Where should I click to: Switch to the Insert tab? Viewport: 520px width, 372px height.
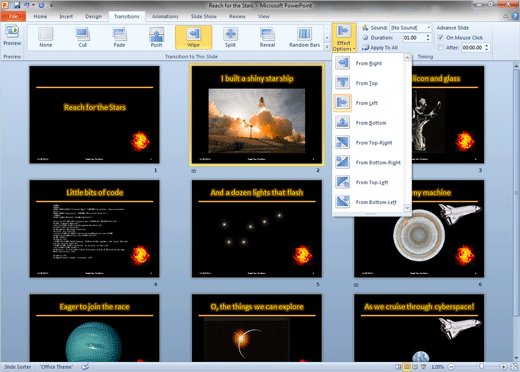66,16
